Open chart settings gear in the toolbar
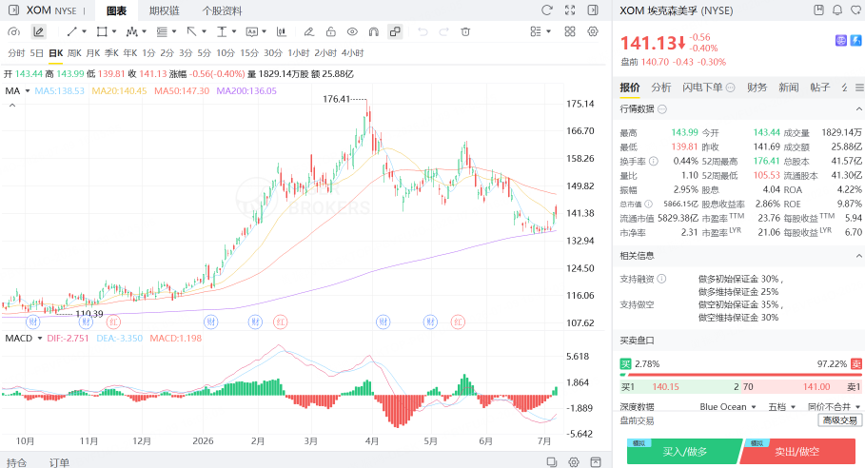Image resolution: width=865 pixels, height=468 pixels. pos(593,31)
